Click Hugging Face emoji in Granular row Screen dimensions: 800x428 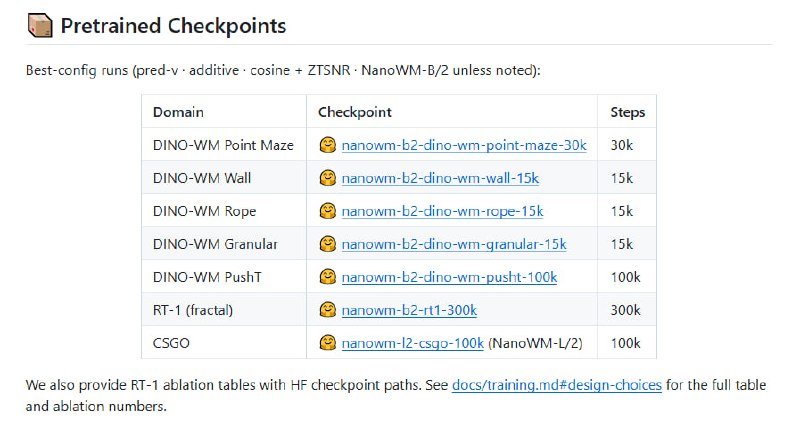pyautogui.click(x=328, y=244)
